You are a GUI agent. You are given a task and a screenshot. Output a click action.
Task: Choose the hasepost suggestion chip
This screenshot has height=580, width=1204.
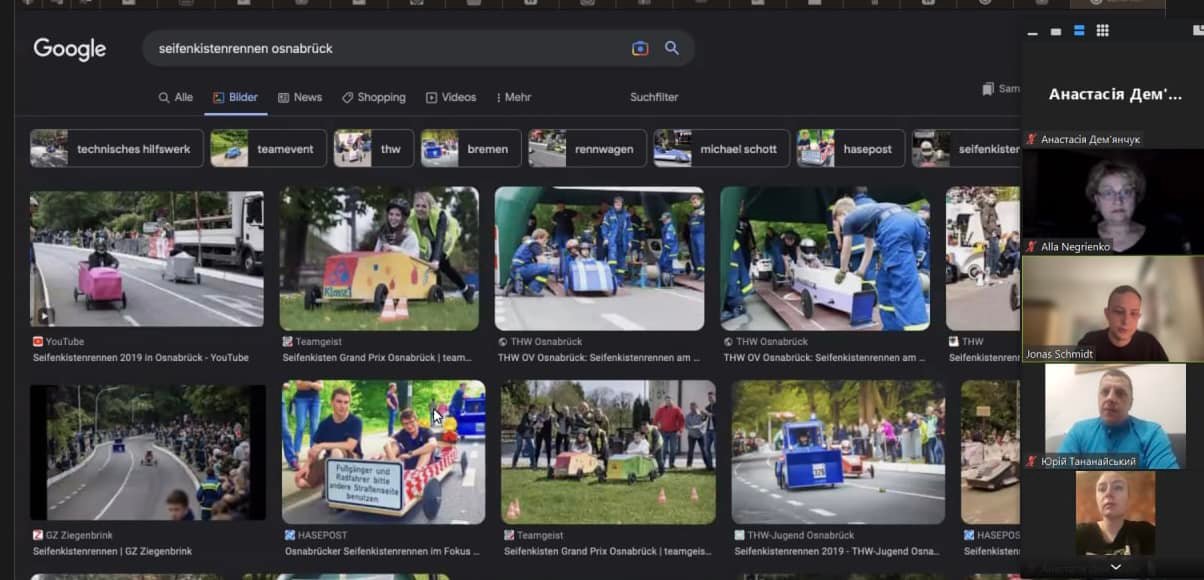[850, 148]
